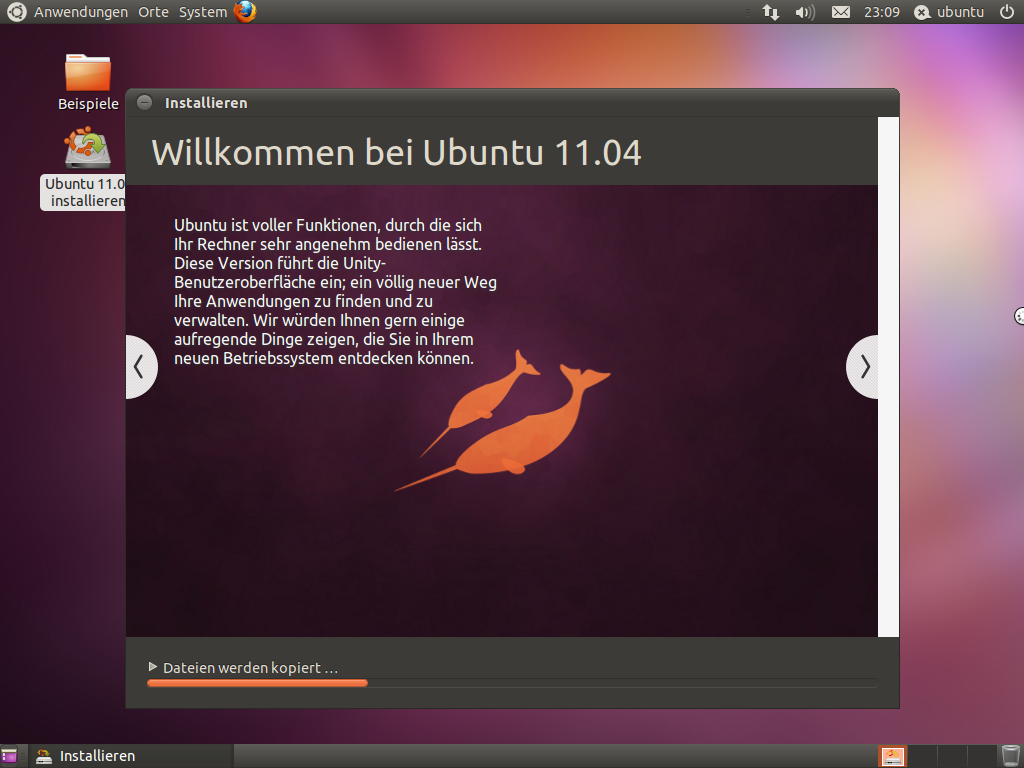The image size is (1024, 768).
Task: Open the System menu
Action: 202,12
